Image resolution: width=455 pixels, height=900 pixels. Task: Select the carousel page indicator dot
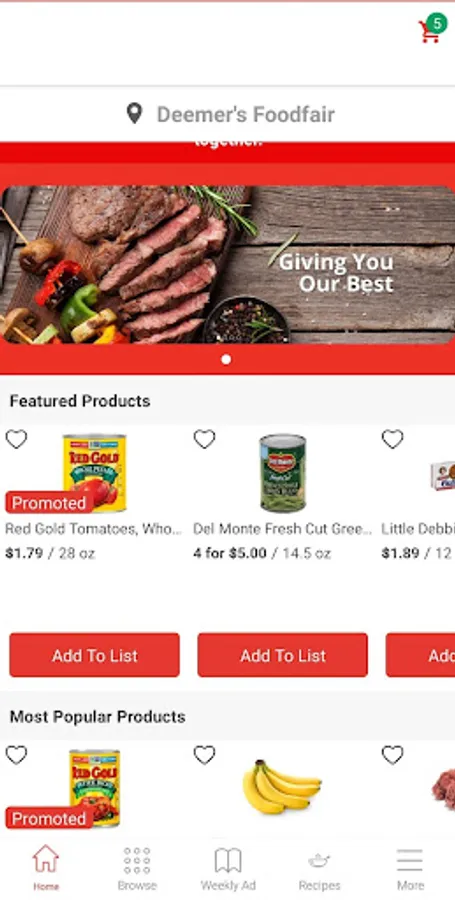(x=226, y=359)
